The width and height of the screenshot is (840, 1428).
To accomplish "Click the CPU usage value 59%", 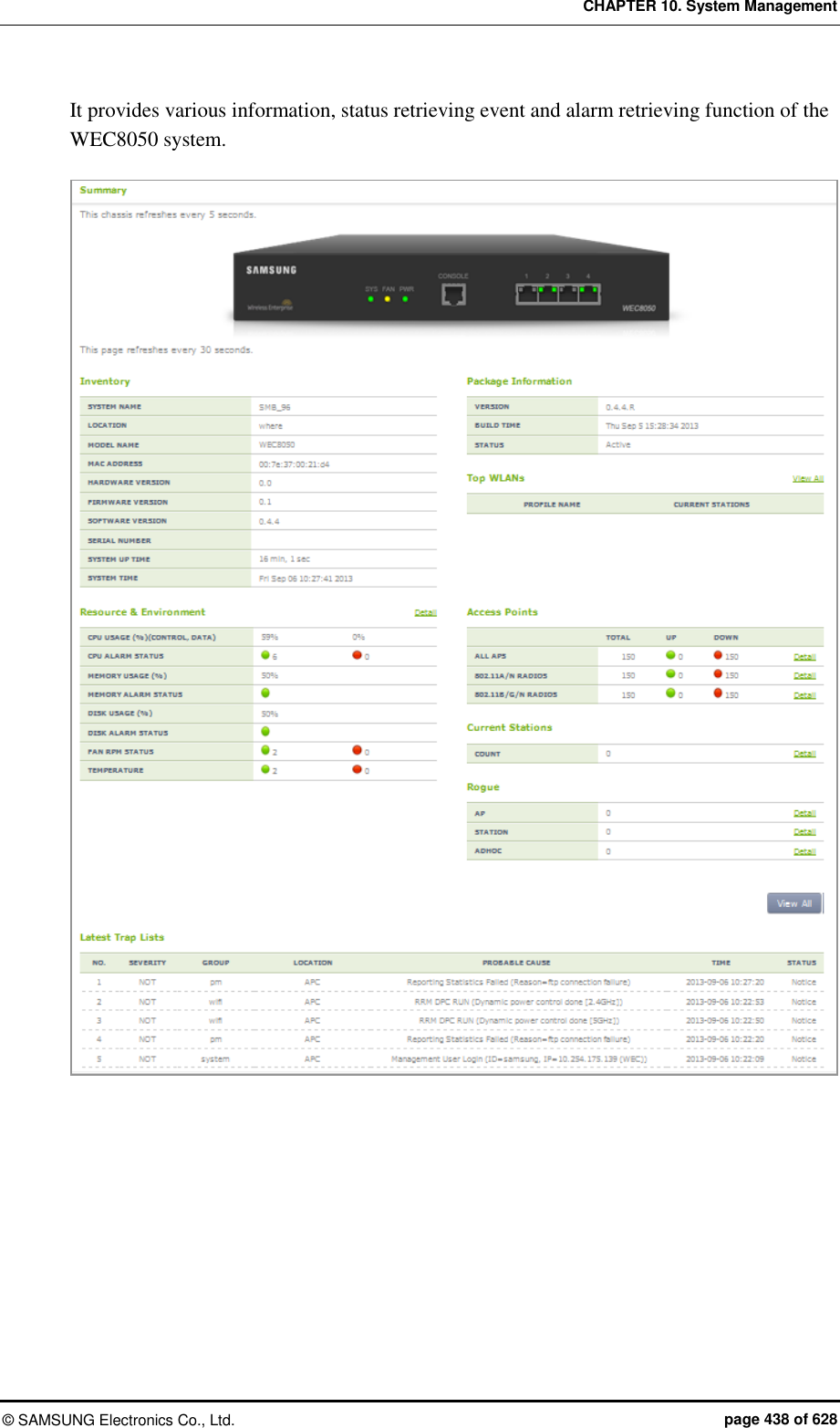I will tap(270, 637).
